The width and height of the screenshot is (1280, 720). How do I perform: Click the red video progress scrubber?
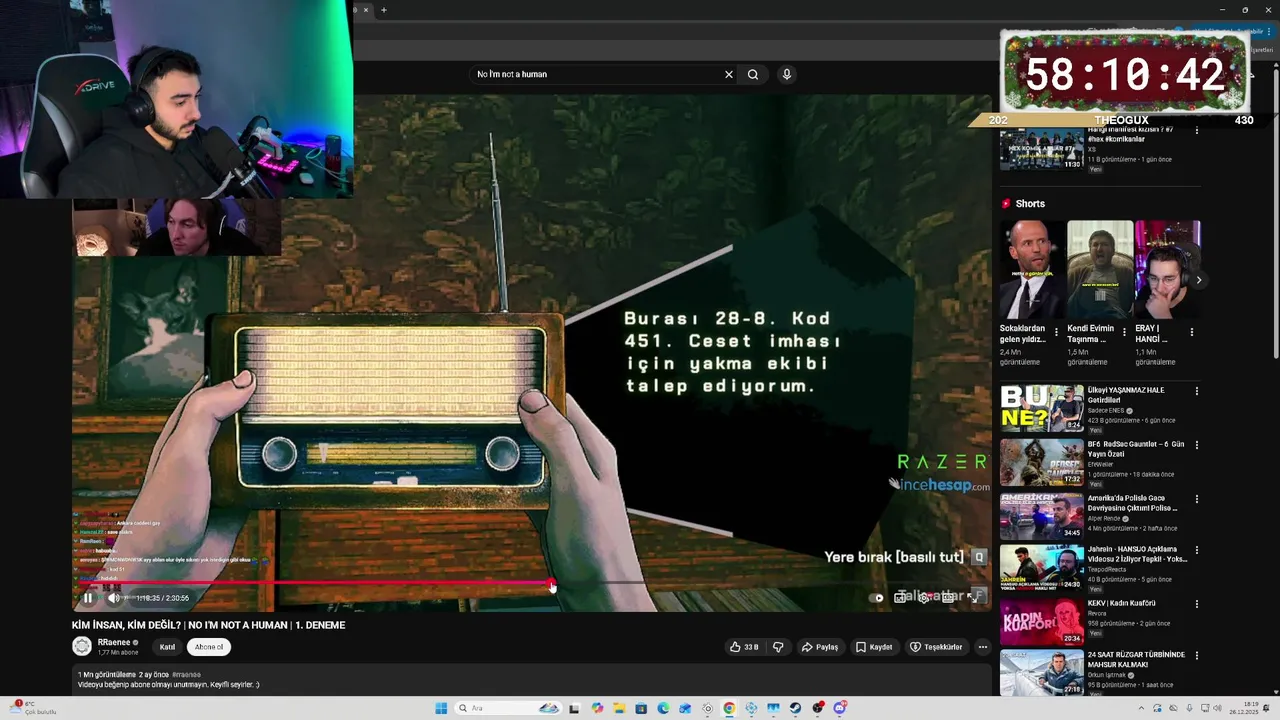point(551,583)
